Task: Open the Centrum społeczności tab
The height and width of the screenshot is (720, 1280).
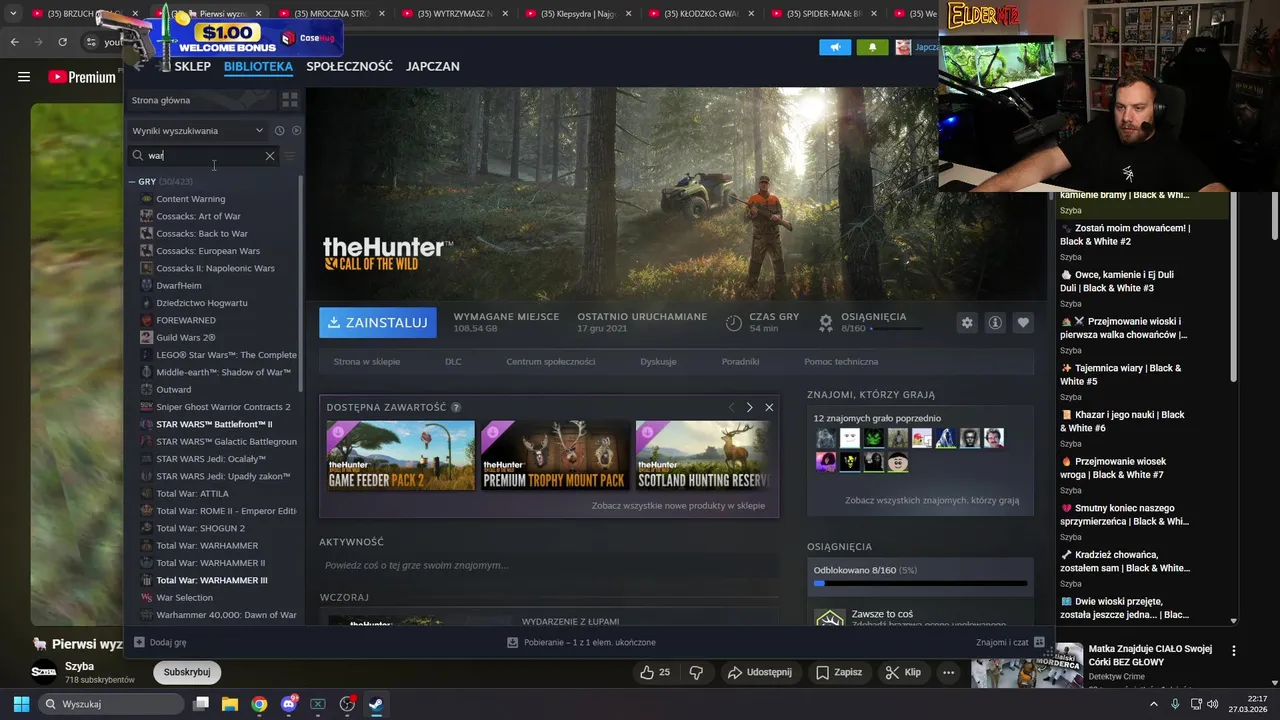Action: [550, 362]
